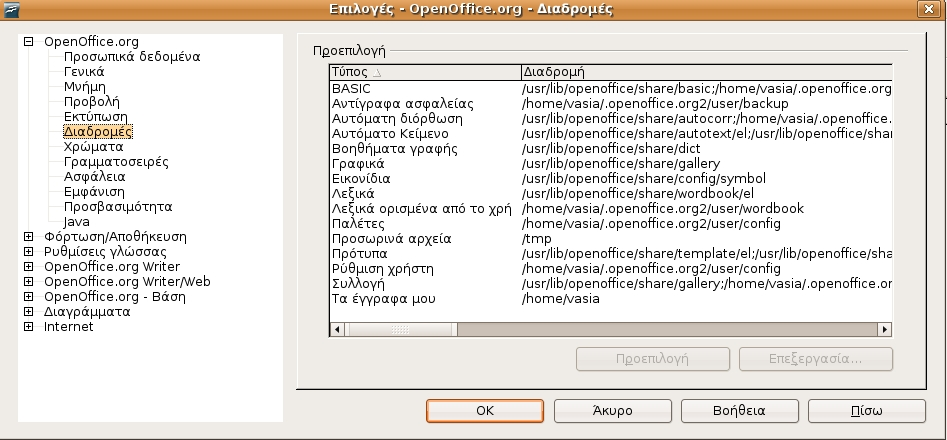The height and width of the screenshot is (440, 947).
Task: Select the Φόρτωση/Αποθήκευση tree label
Action: point(115,237)
